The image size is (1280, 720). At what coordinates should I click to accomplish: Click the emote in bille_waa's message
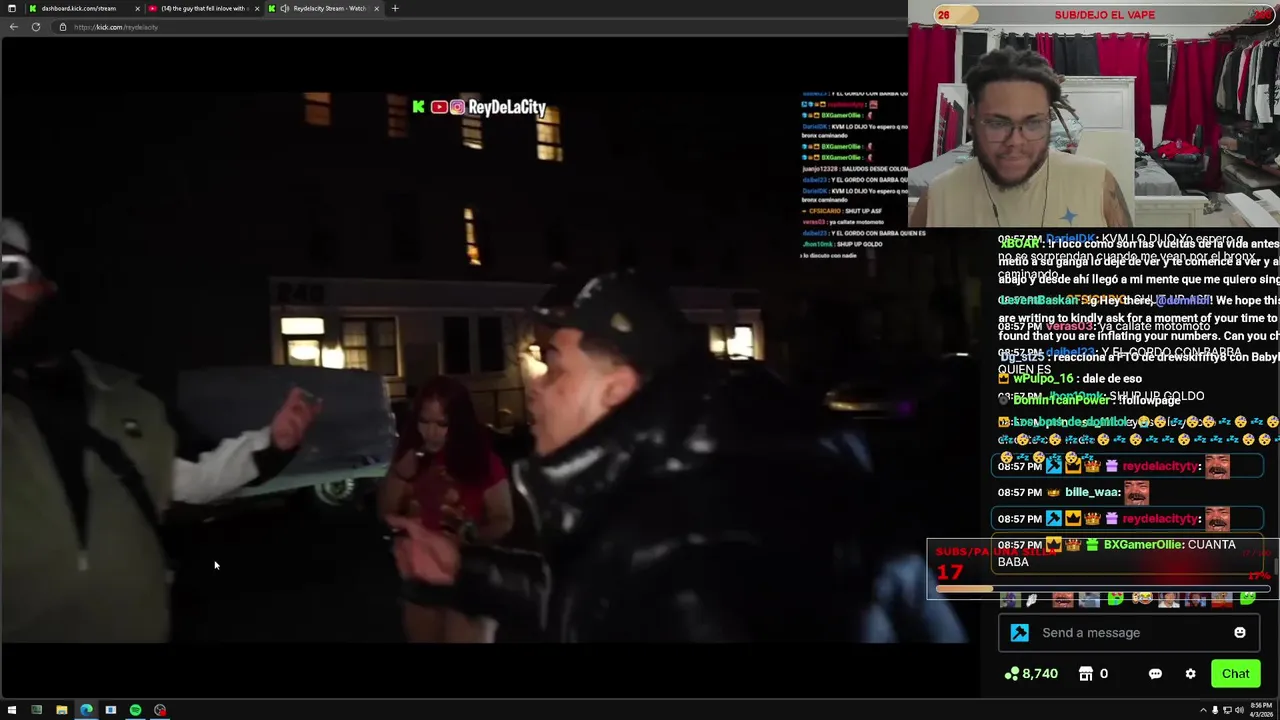coord(1136,492)
